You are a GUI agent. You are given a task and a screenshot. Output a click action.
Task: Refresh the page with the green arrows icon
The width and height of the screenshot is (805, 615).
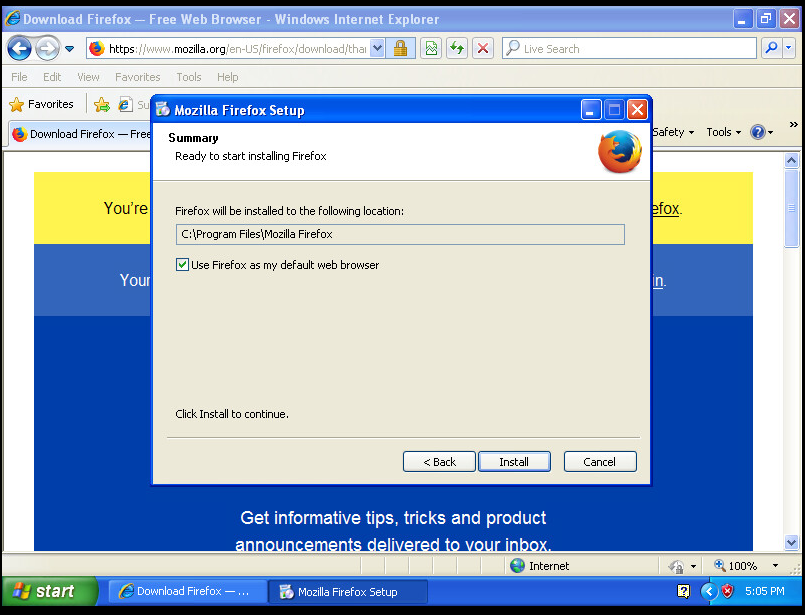coord(457,49)
